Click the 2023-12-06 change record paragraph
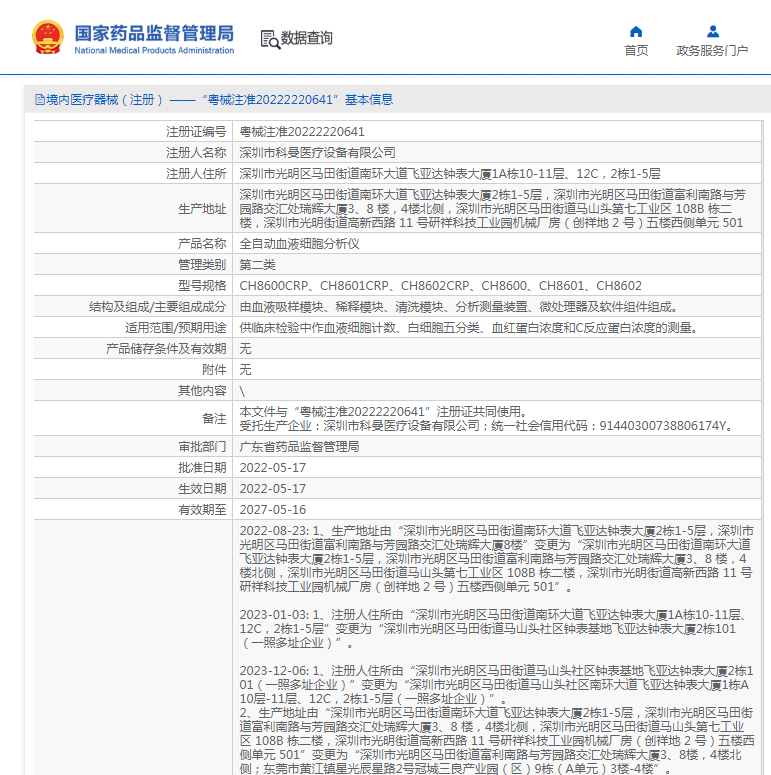Screen dimensions: 771x775 pos(497,719)
